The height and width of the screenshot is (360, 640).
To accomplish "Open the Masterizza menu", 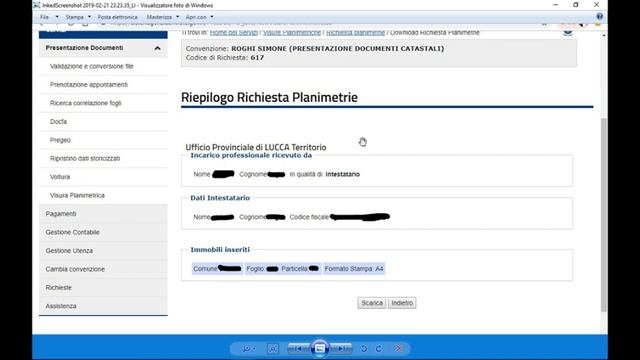I will [x=159, y=17].
